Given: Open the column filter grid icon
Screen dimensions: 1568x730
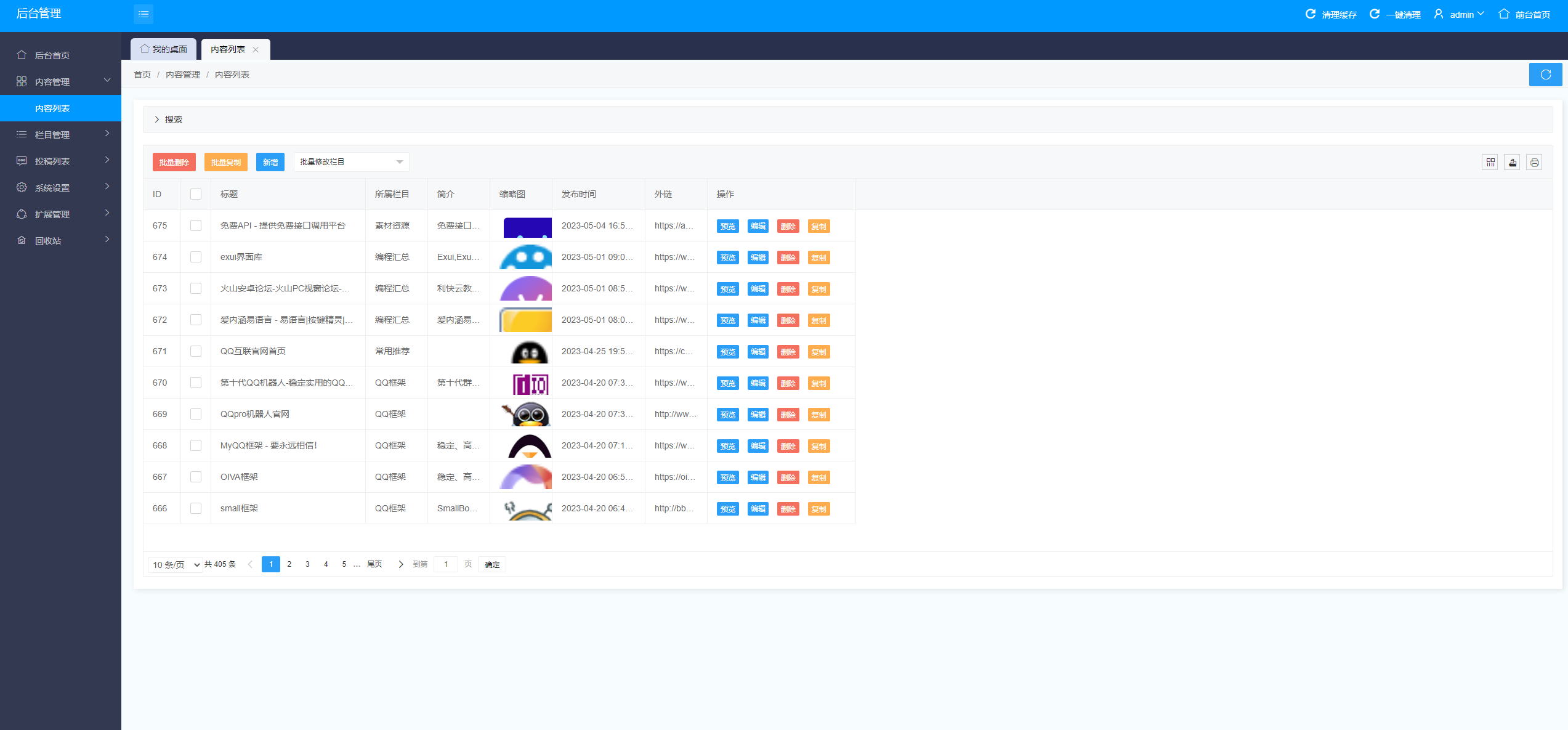Looking at the screenshot, I should 1490,162.
